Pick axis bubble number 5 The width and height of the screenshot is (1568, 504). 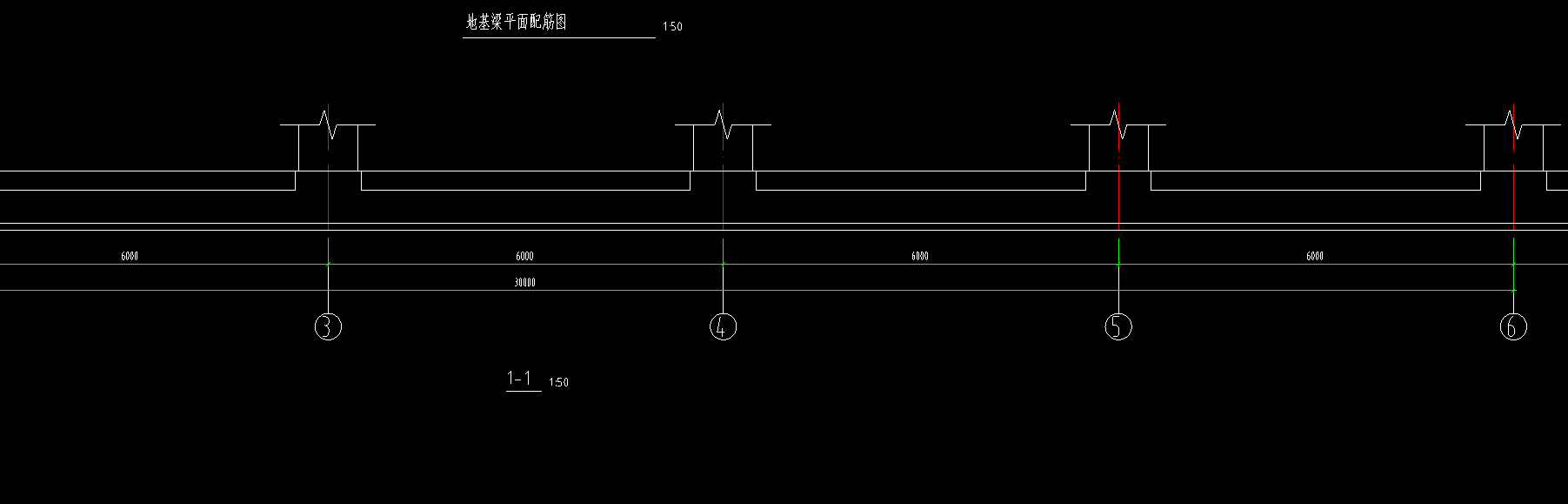[1118, 326]
